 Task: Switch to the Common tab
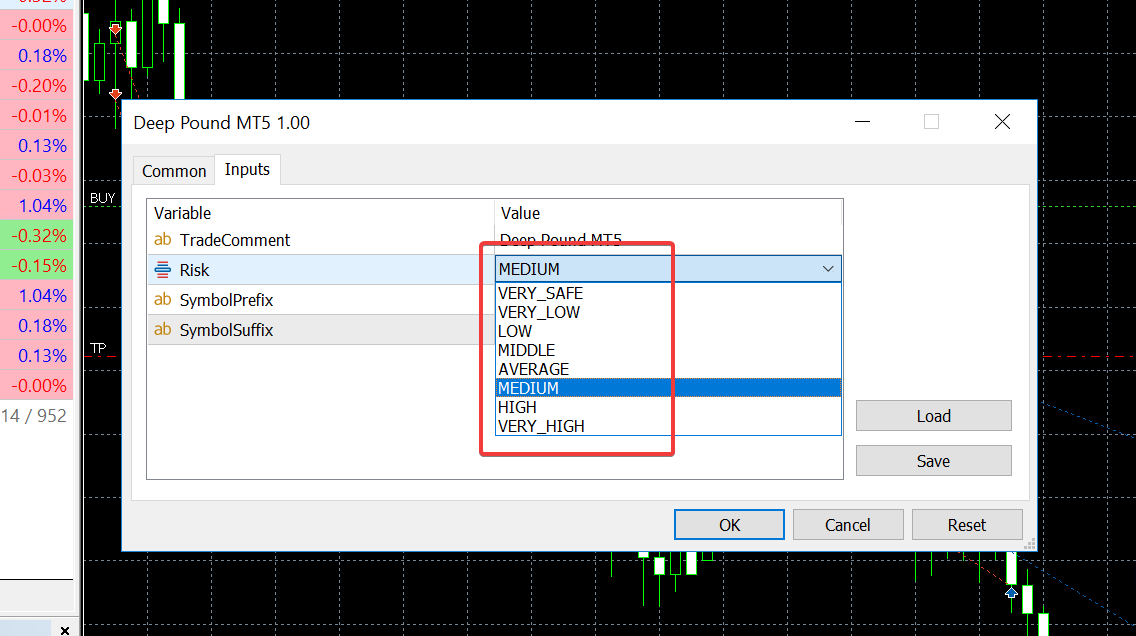(174, 171)
